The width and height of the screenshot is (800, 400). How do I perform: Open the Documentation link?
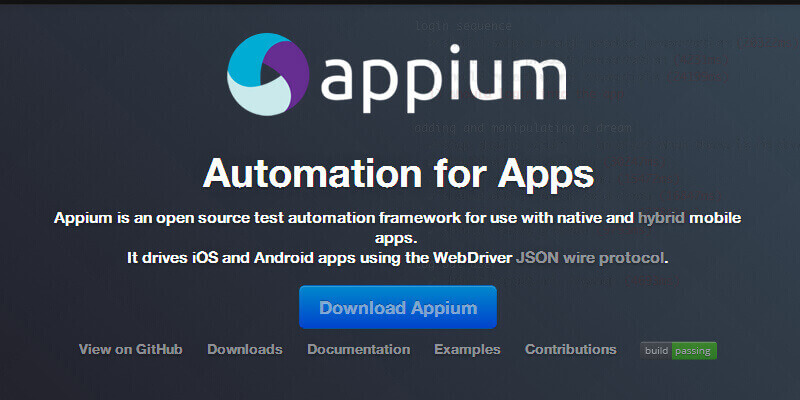coord(359,349)
